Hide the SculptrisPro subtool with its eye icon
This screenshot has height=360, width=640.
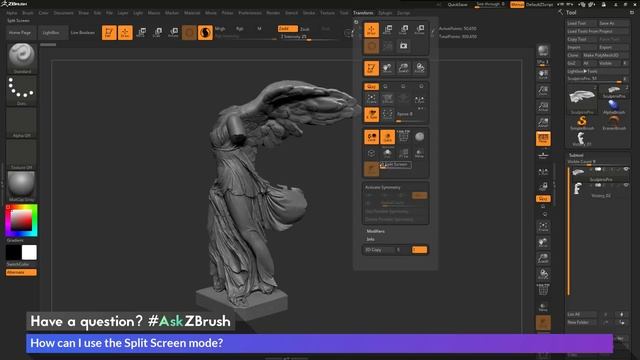point(626,169)
